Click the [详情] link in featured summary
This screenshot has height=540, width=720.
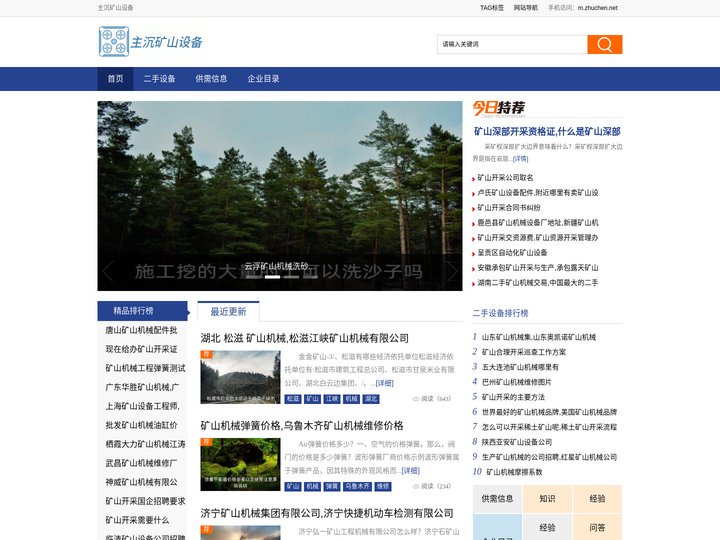pyautogui.click(x=520, y=159)
